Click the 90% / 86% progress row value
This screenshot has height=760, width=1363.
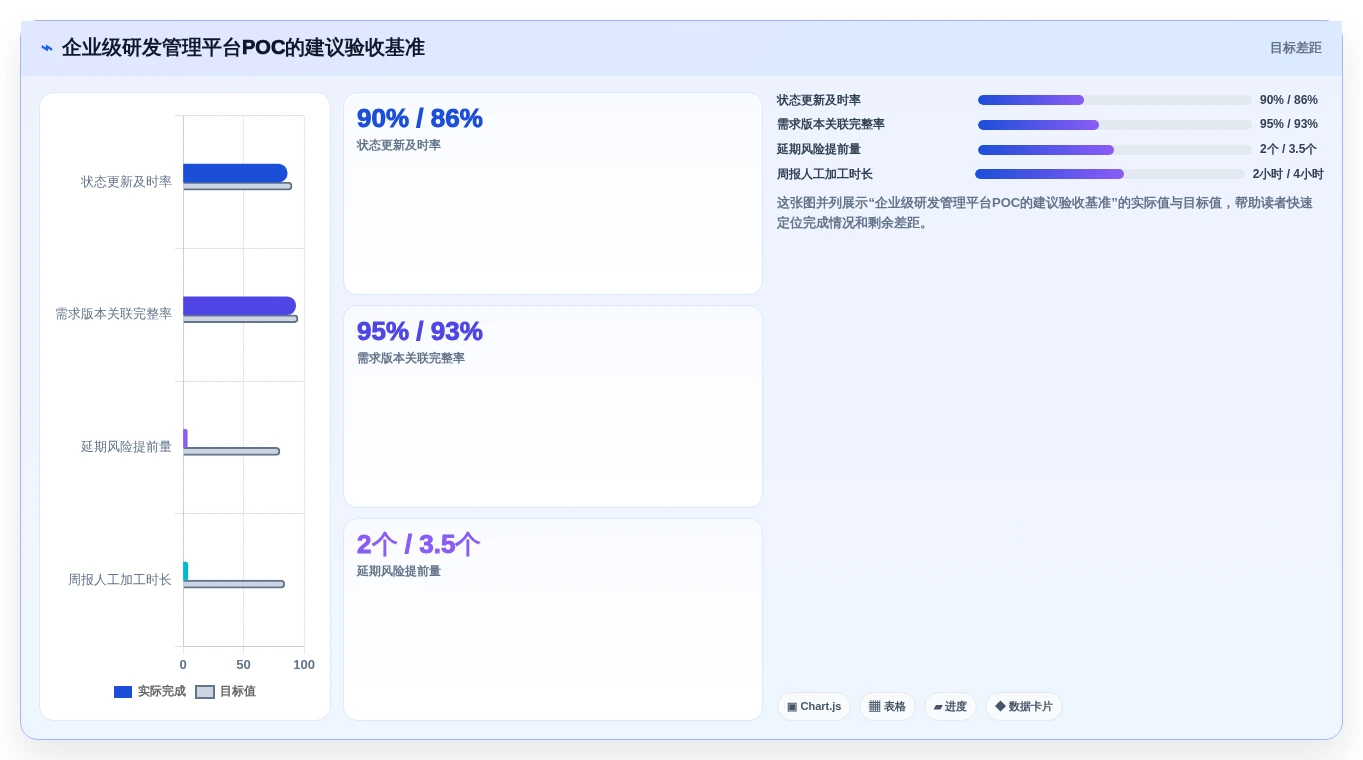(1289, 100)
